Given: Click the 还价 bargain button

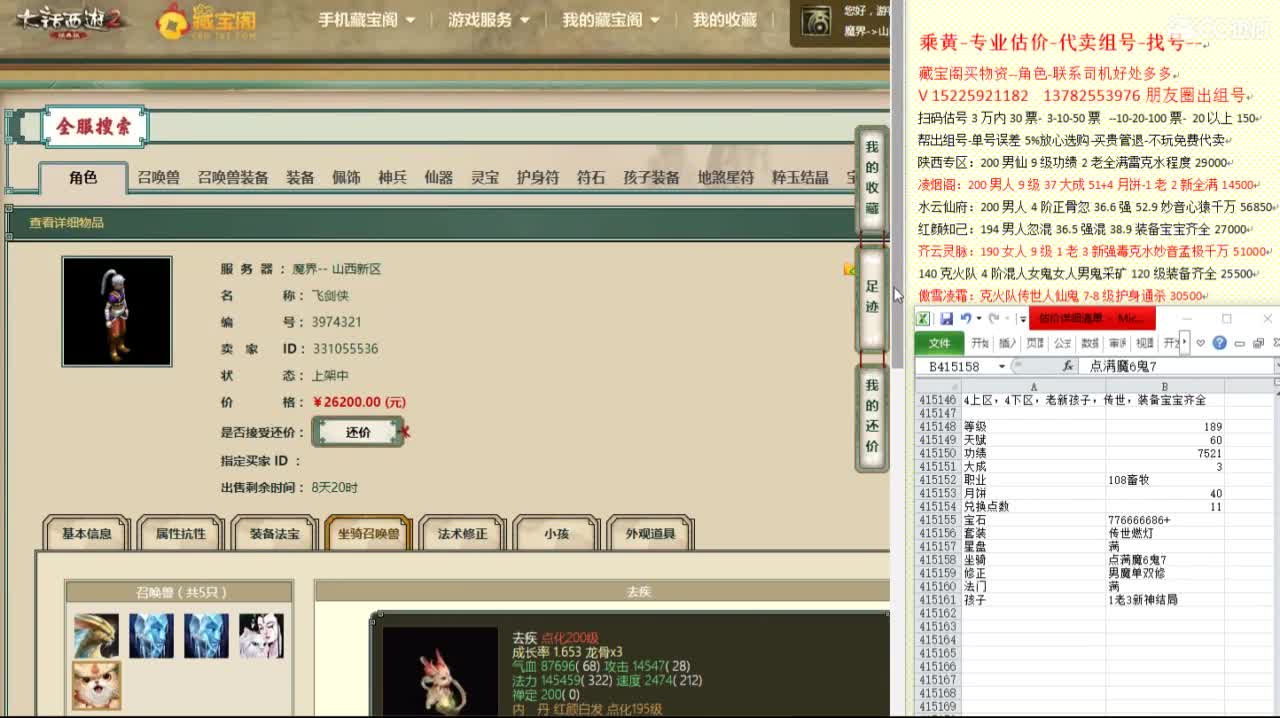Looking at the screenshot, I should tap(358, 432).
